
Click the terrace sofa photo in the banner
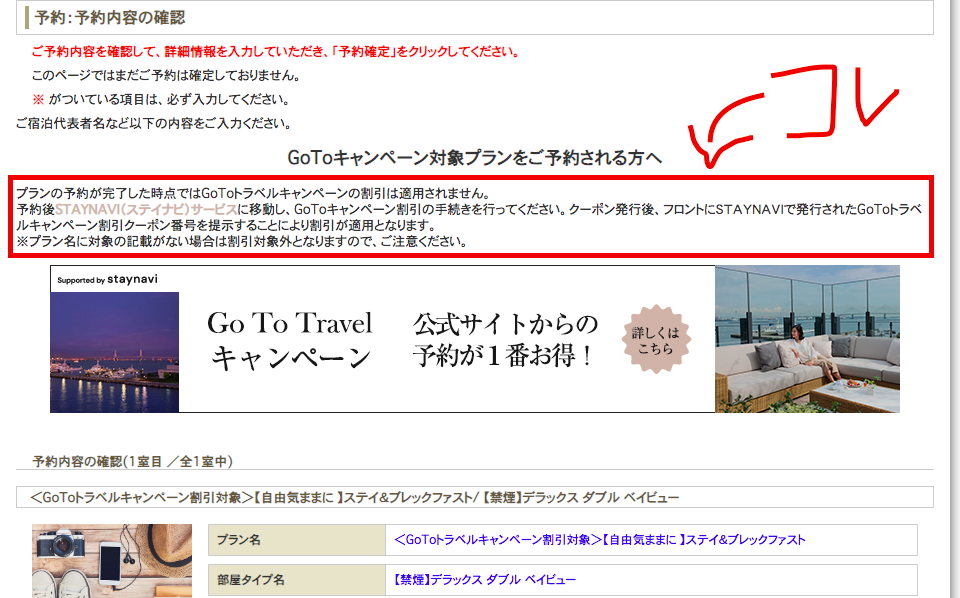pos(807,338)
